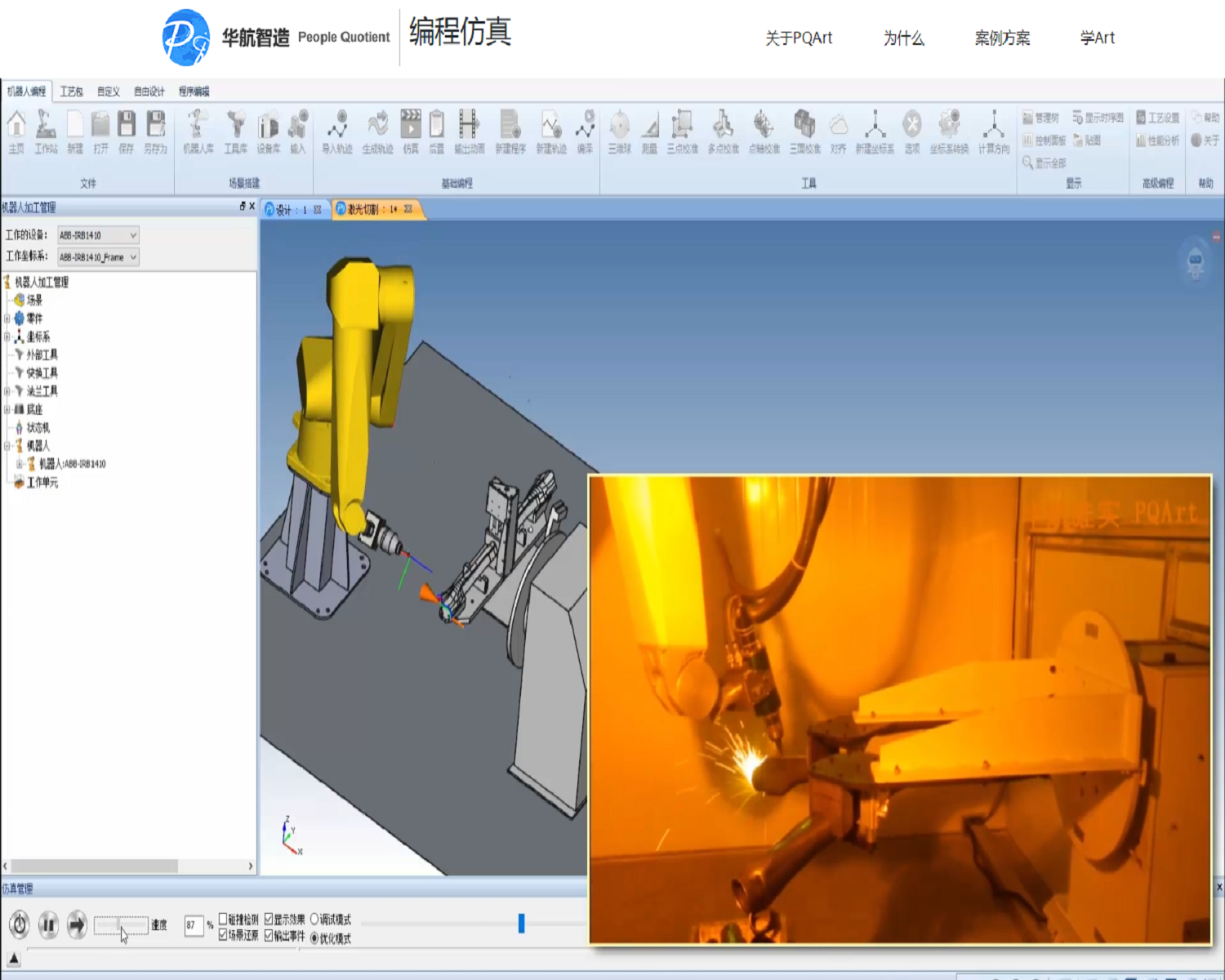Open the 三点校准 three-point calibration tool
The width and height of the screenshot is (1225, 980).
(682, 131)
